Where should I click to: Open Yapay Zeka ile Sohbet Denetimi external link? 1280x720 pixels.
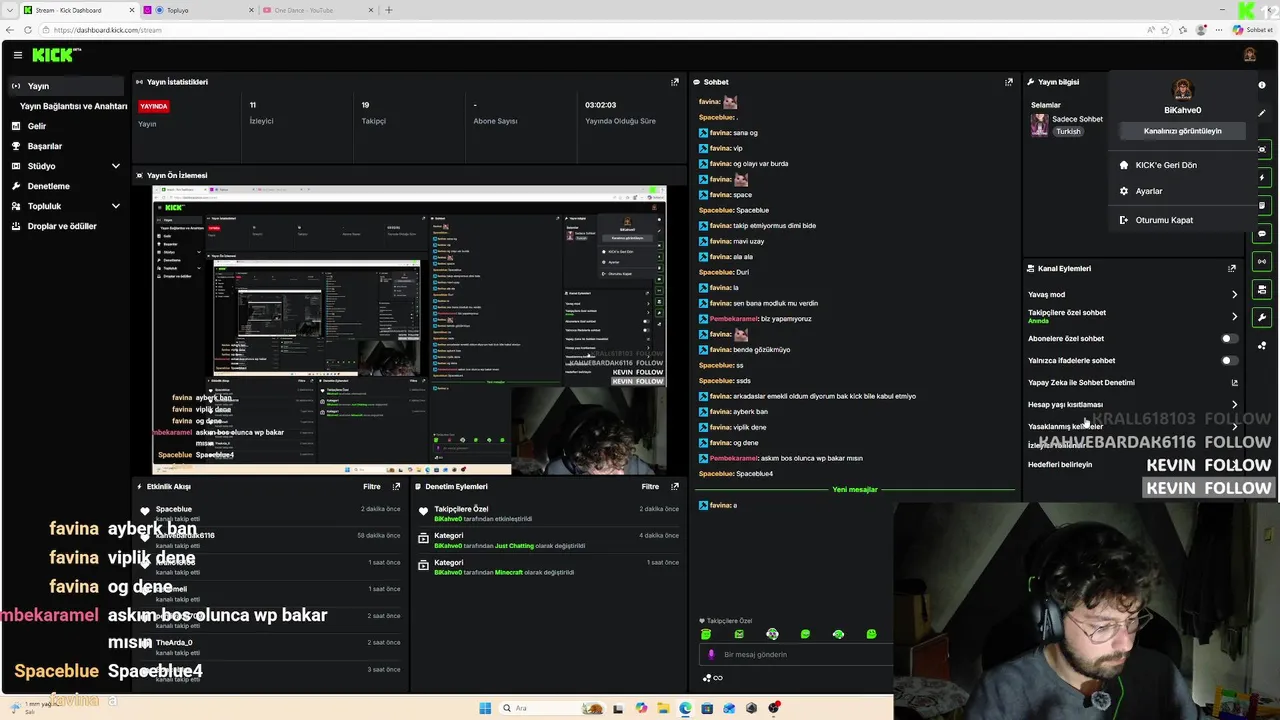1234,382
